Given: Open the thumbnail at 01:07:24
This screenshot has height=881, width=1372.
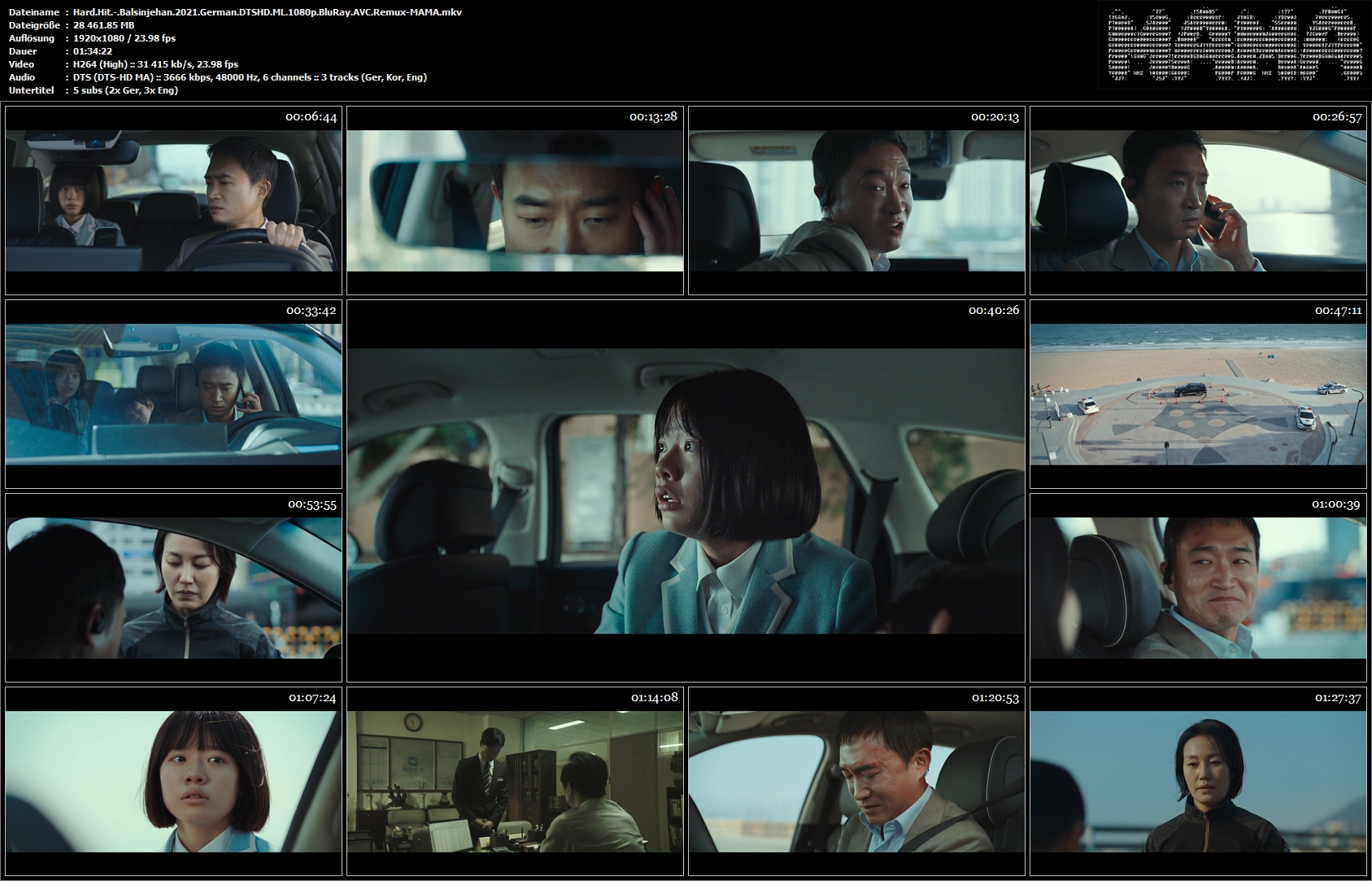Looking at the screenshot, I should coord(173,781).
